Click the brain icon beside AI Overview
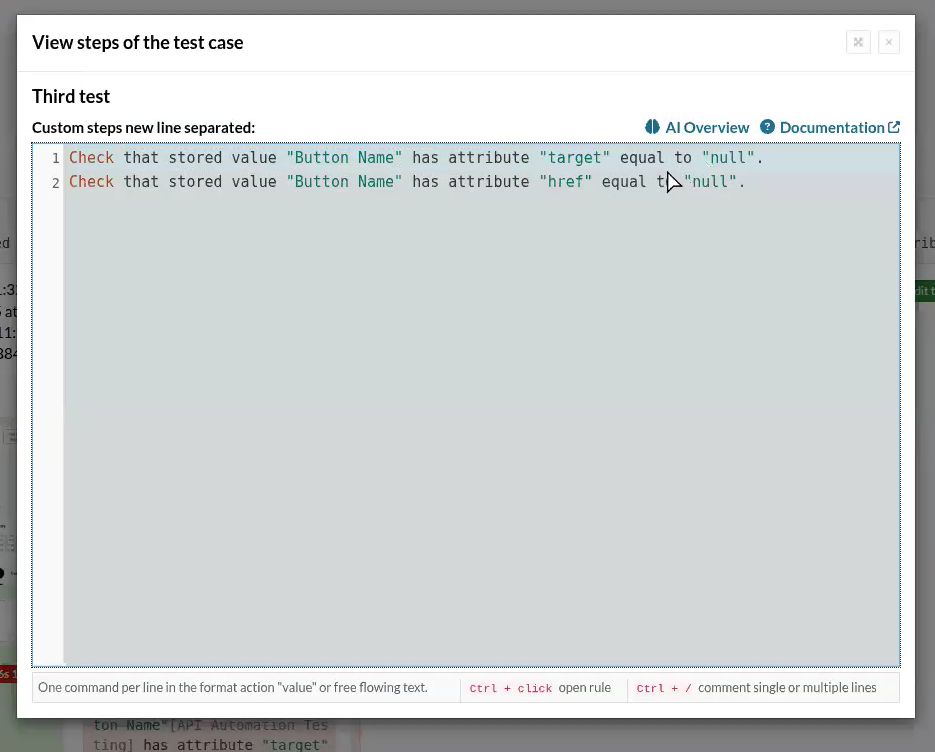 pos(653,127)
